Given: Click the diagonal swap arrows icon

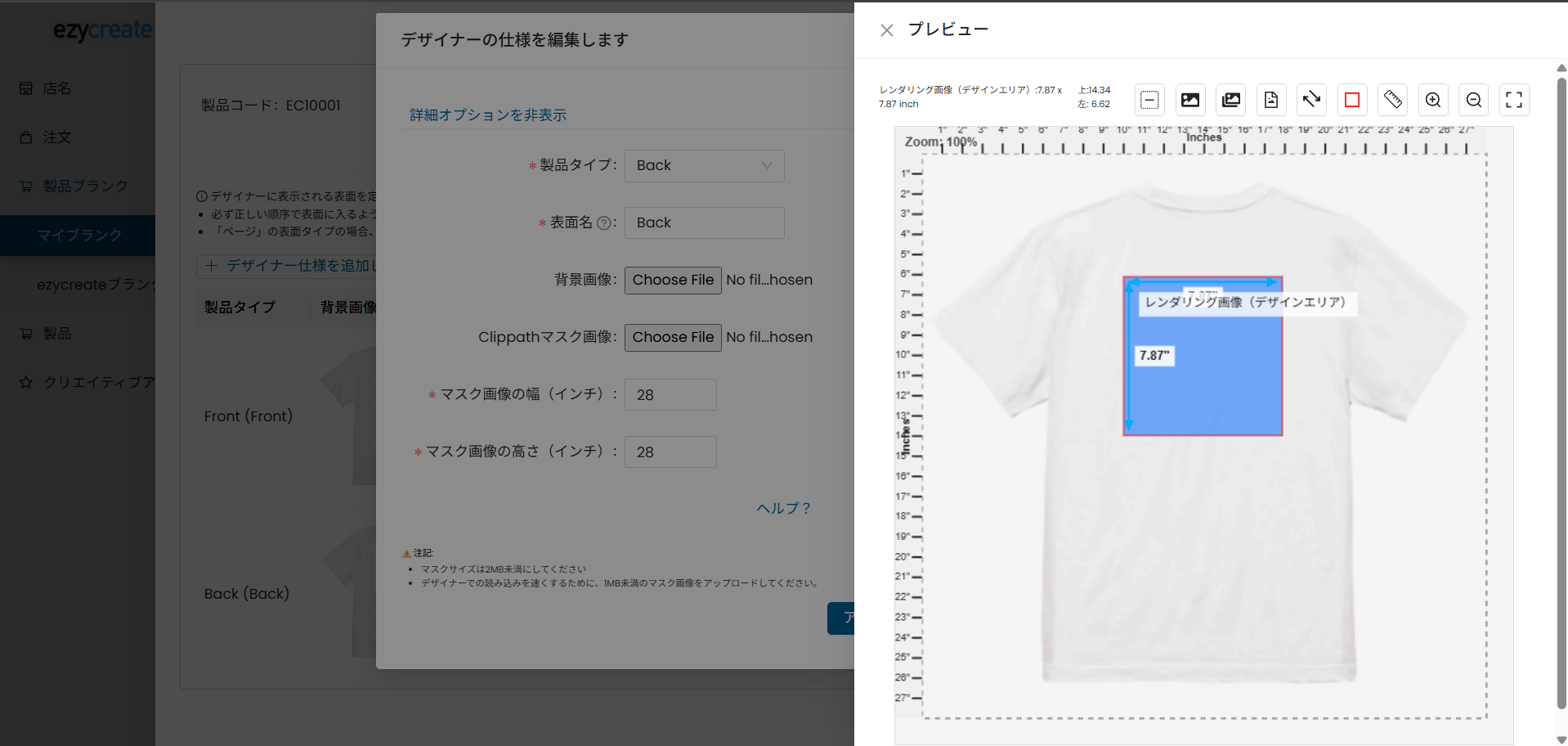Looking at the screenshot, I should 1311,100.
